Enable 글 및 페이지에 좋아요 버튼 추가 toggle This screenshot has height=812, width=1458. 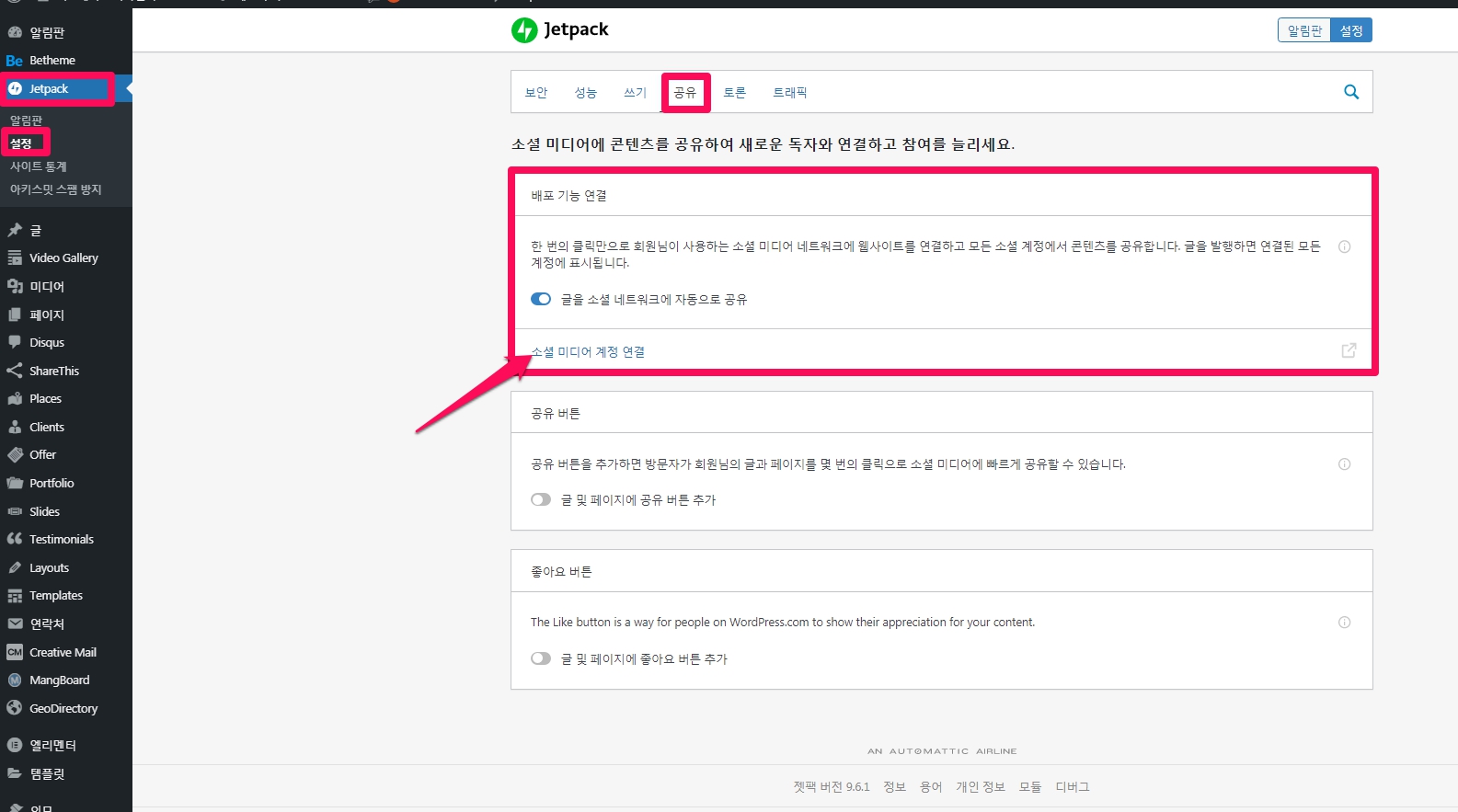point(541,658)
